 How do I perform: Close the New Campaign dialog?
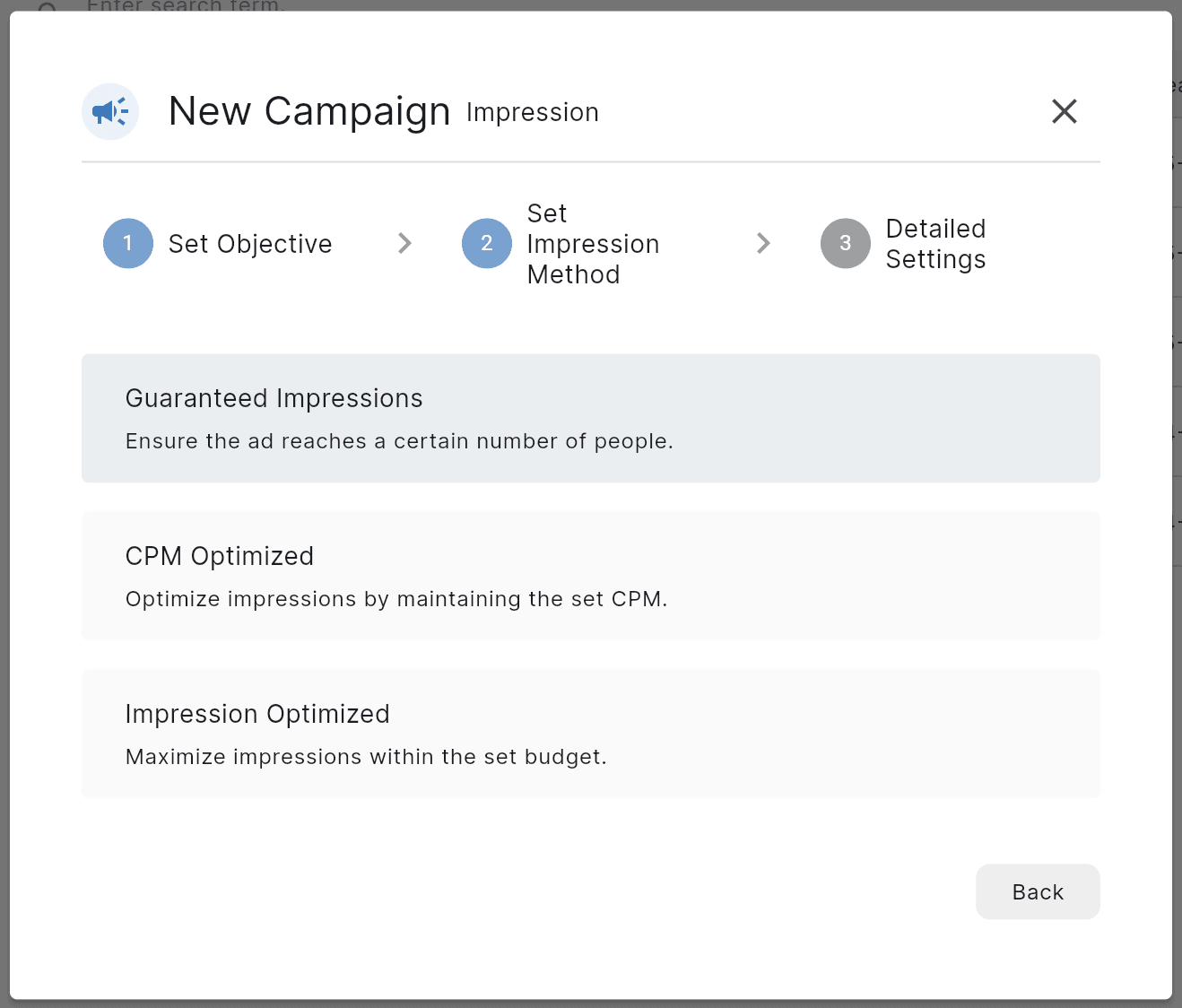click(x=1064, y=112)
